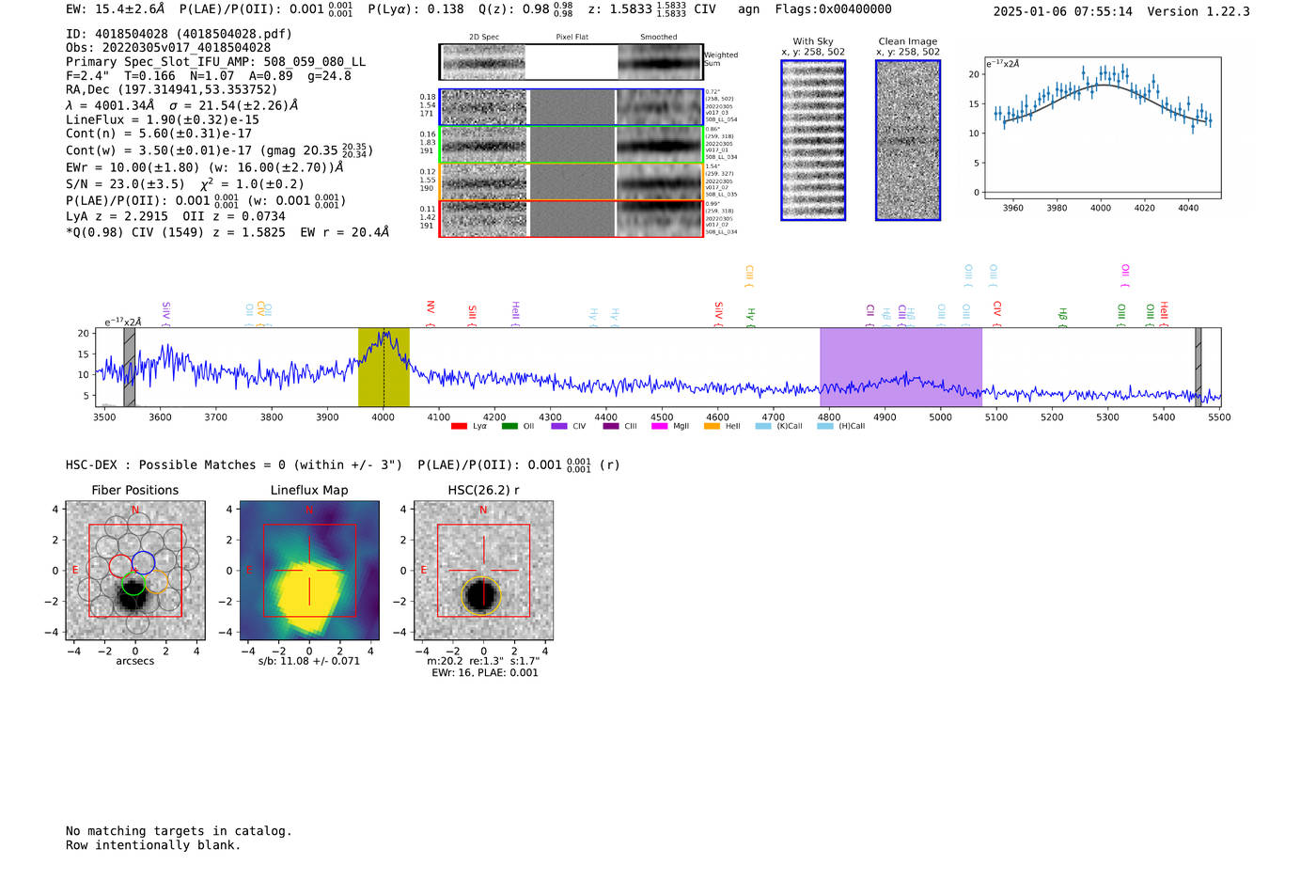Click the Obs: 20220305v017_4018504028 line
The image size is (1316, 896).
168,48
